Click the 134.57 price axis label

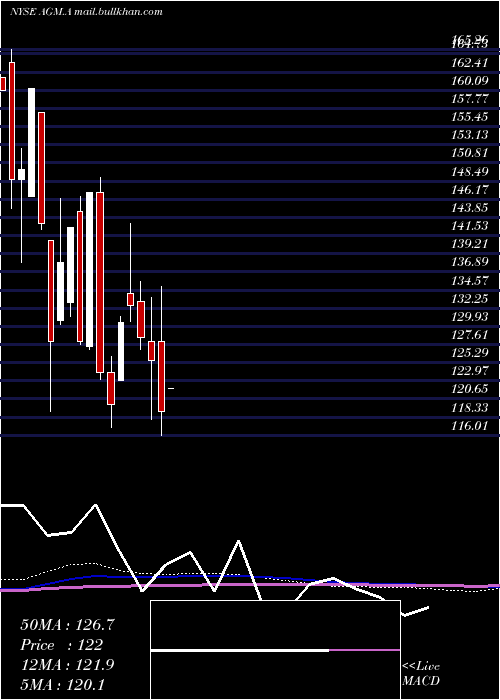pos(470,280)
